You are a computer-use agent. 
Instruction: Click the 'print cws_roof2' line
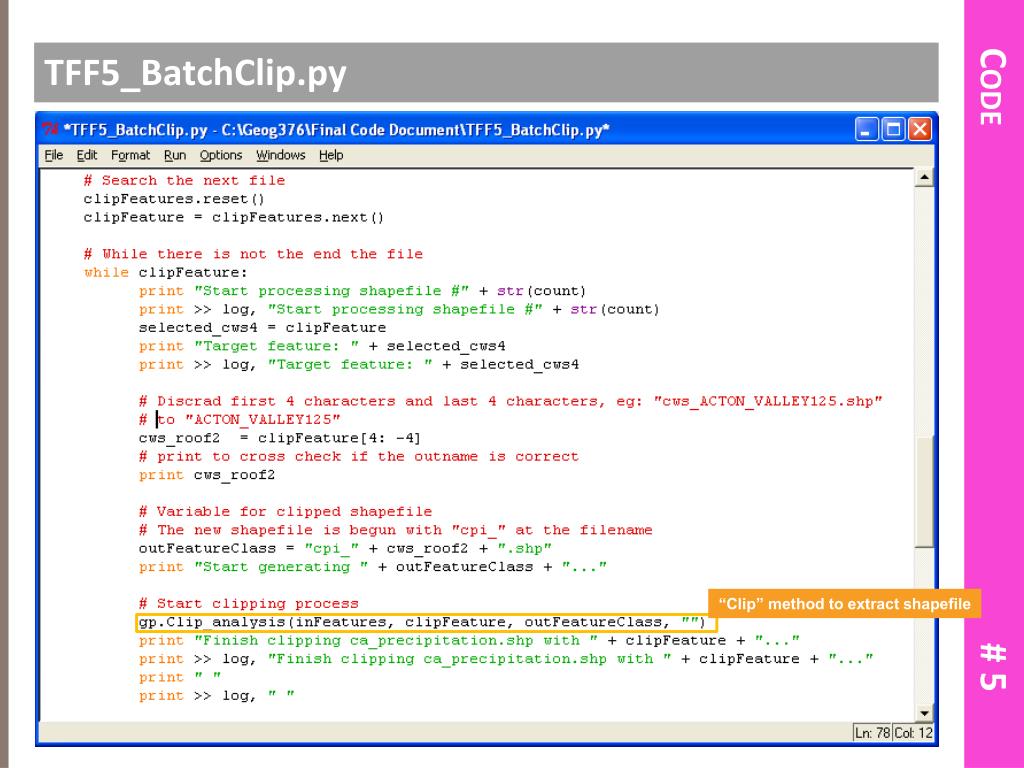pos(206,475)
